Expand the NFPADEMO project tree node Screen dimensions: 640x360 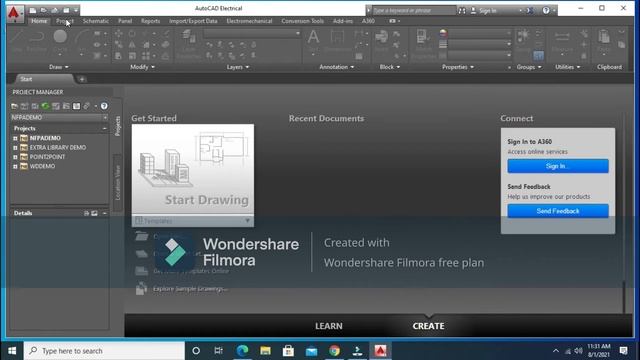pyautogui.click(x=15, y=138)
